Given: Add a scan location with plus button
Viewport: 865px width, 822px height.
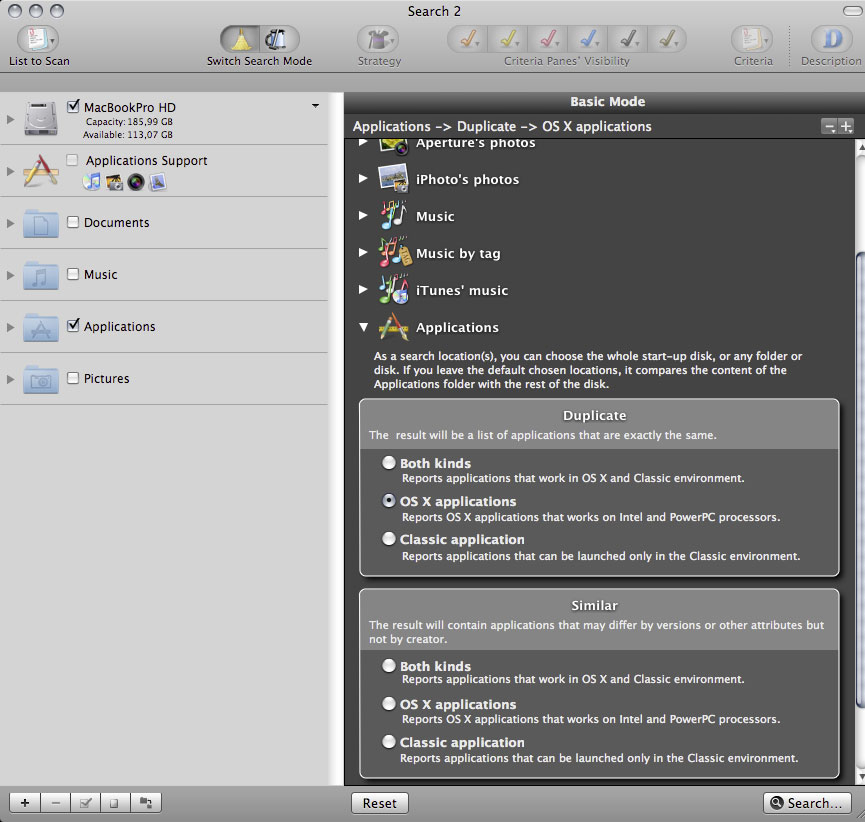Looking at the screenshot, I should click(x=25, y=803).
